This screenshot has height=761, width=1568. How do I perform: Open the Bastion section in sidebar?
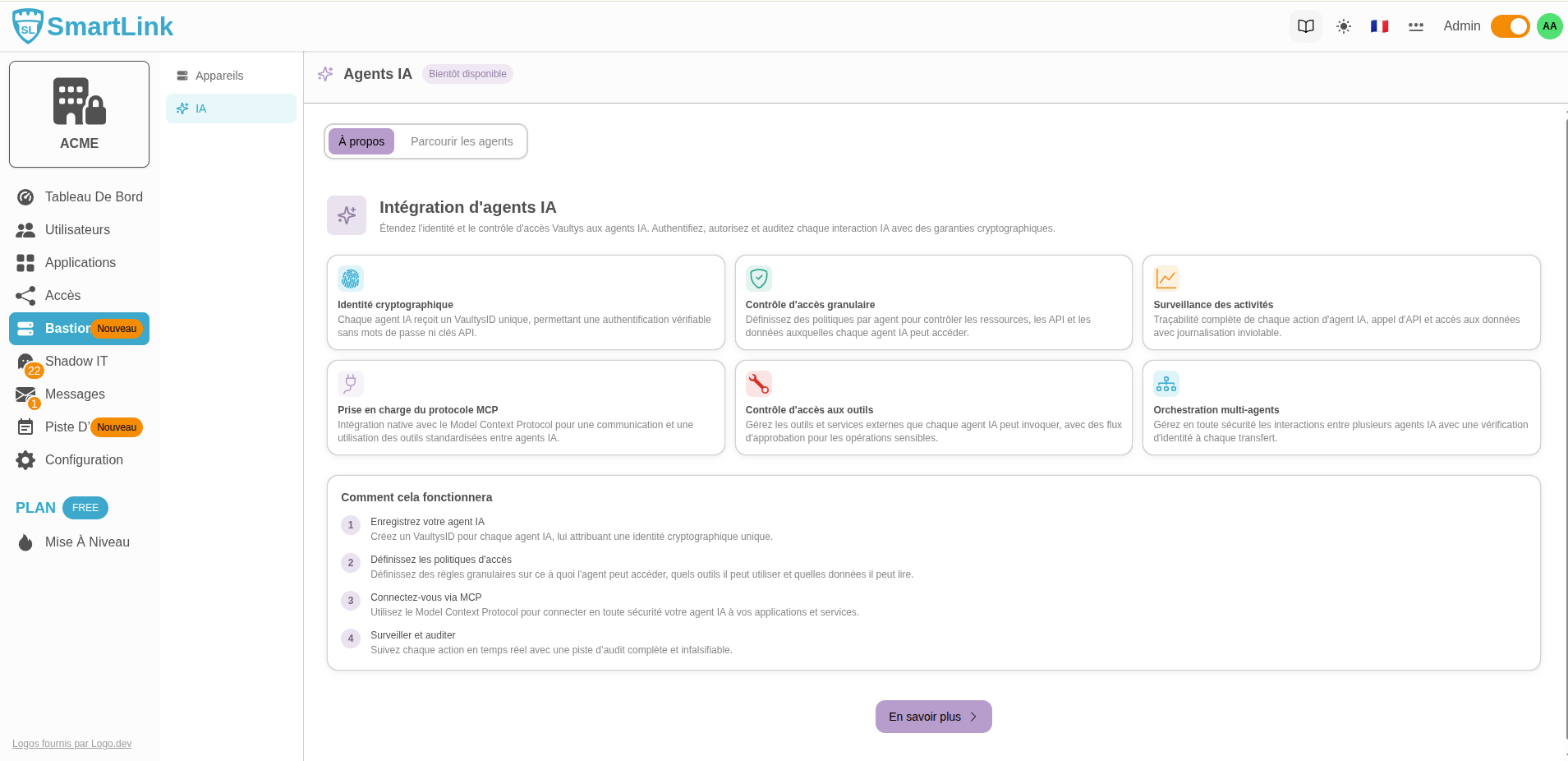coord(66,329)
